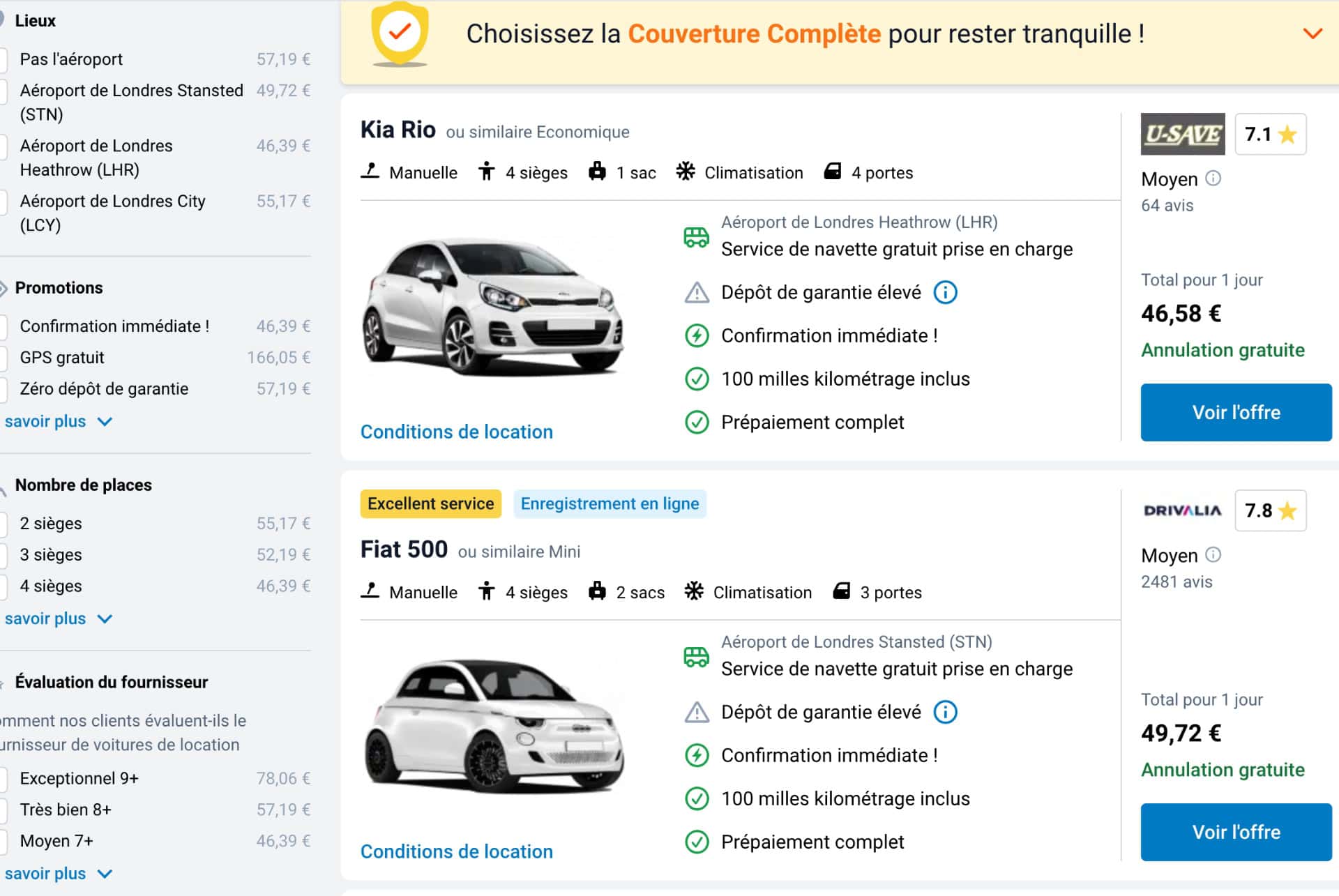Click the 64 avis review count
This screenshot has height=896, width=1339.
1167,205
